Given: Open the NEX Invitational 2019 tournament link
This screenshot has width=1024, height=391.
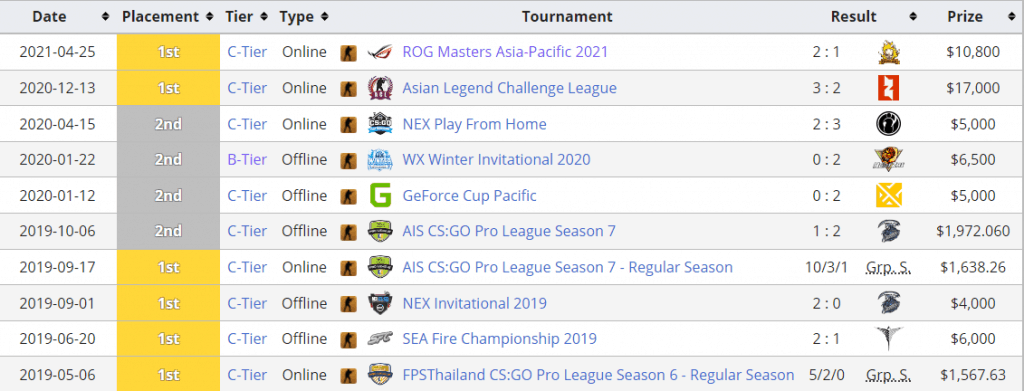Looking at the screenshot, I should point(475,304).
